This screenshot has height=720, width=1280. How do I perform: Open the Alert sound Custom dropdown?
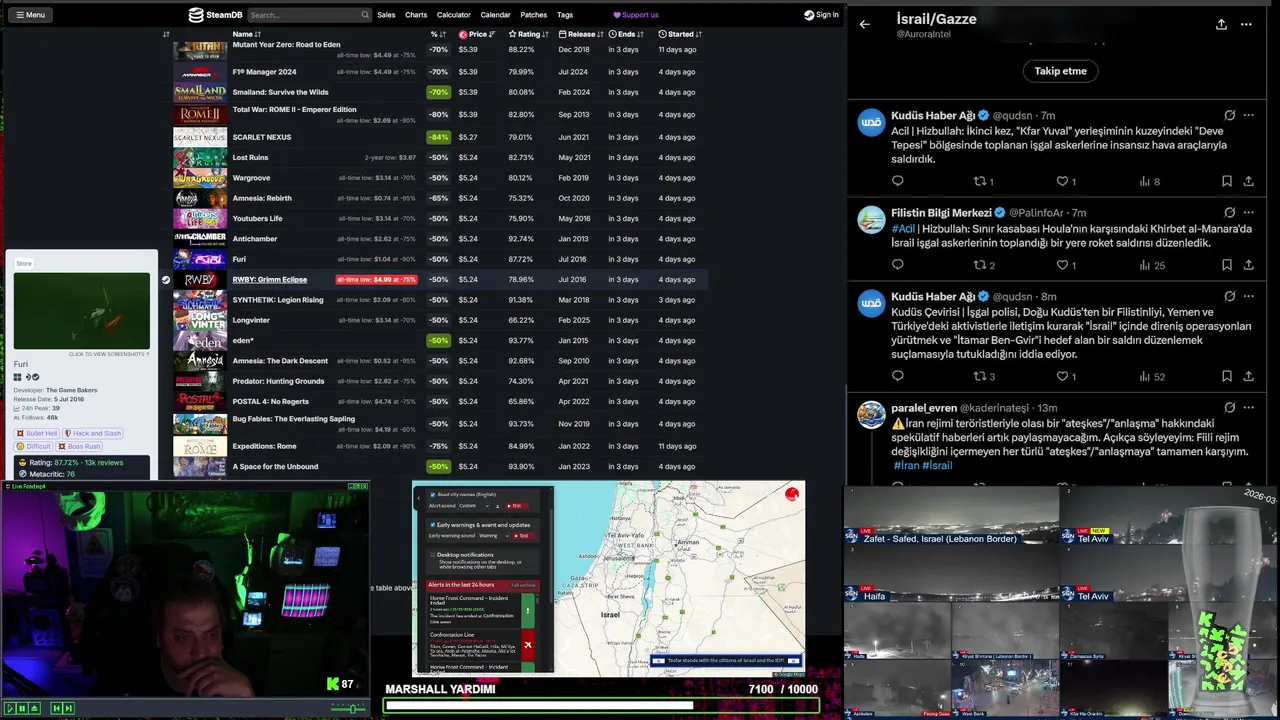pyautogui.click(x=474, y=506)
